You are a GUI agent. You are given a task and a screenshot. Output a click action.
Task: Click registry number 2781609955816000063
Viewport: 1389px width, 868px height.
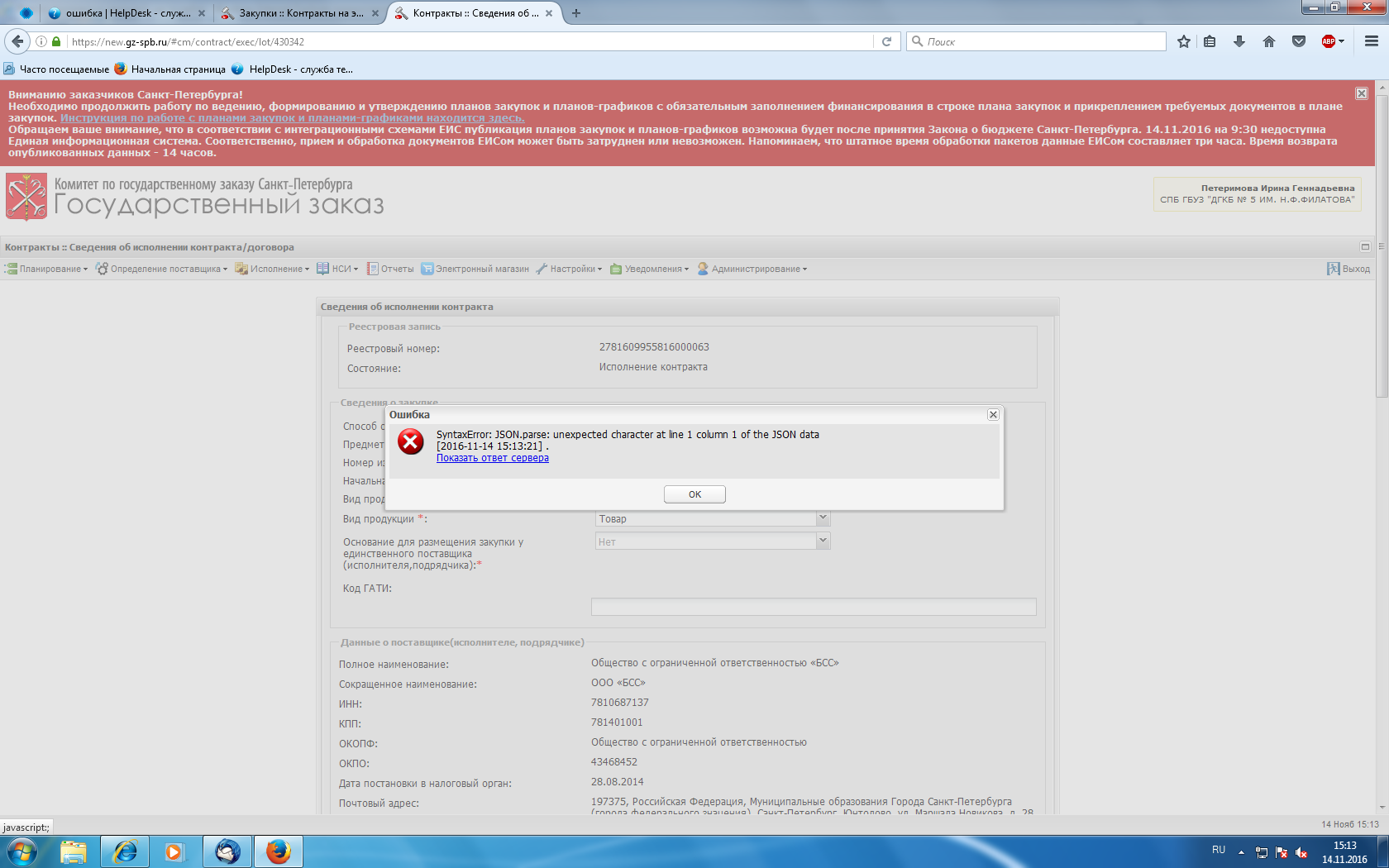[654, 347]
